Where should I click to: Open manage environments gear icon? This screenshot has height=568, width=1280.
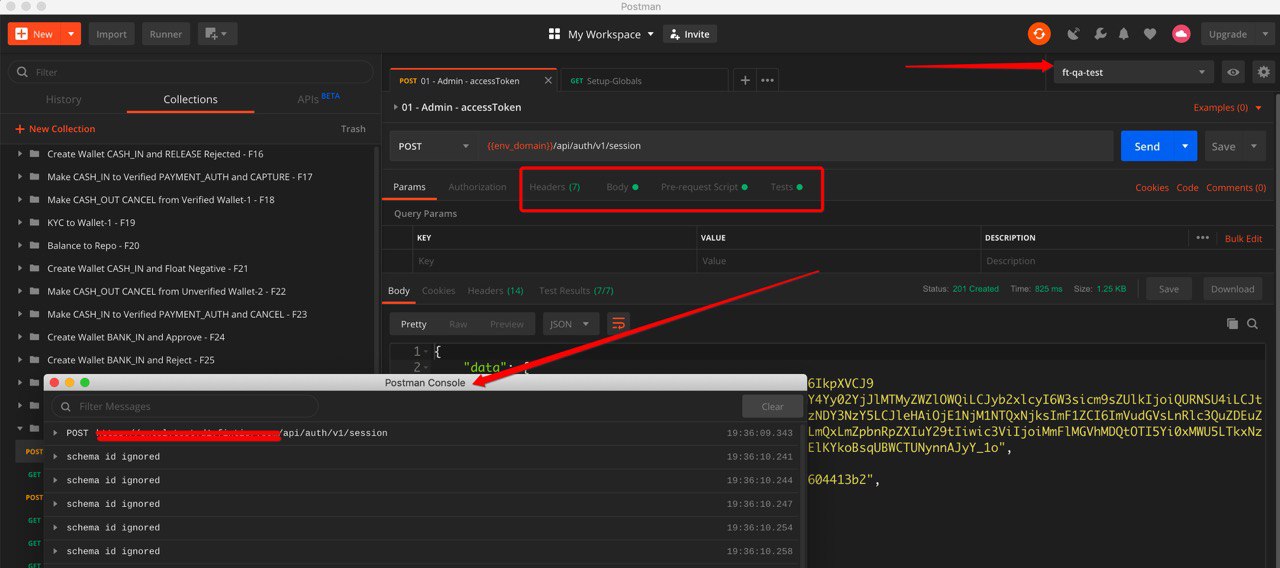tap(1264, 72)
